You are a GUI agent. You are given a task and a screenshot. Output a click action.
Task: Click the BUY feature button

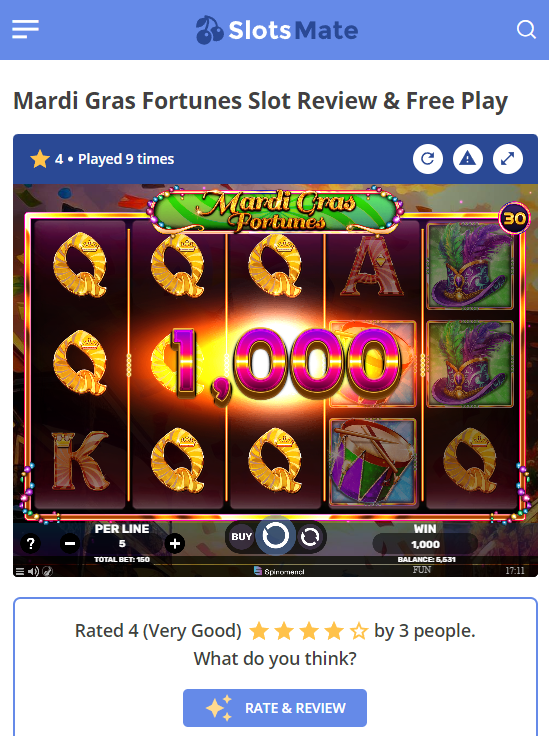click(241, 537)
